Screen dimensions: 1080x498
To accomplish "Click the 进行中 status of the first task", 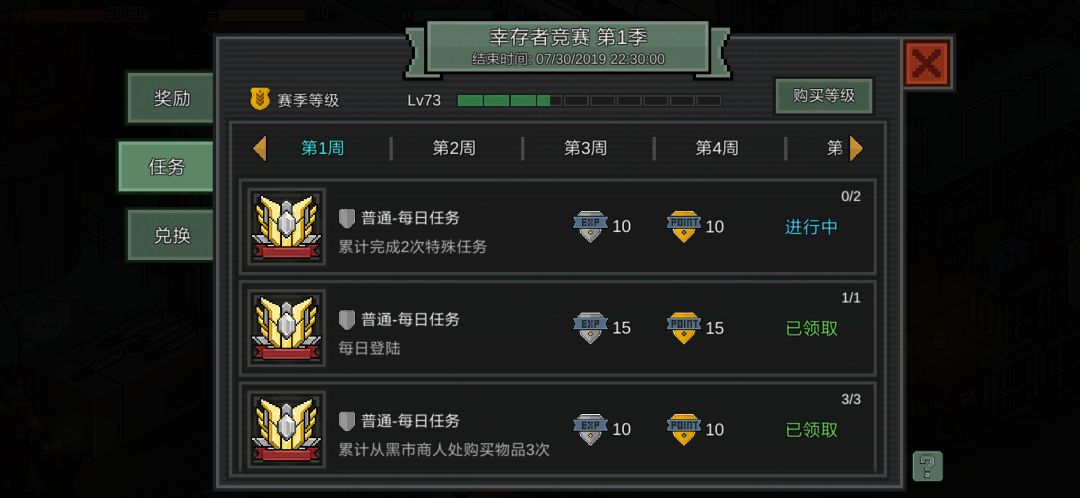I will 811,227.
